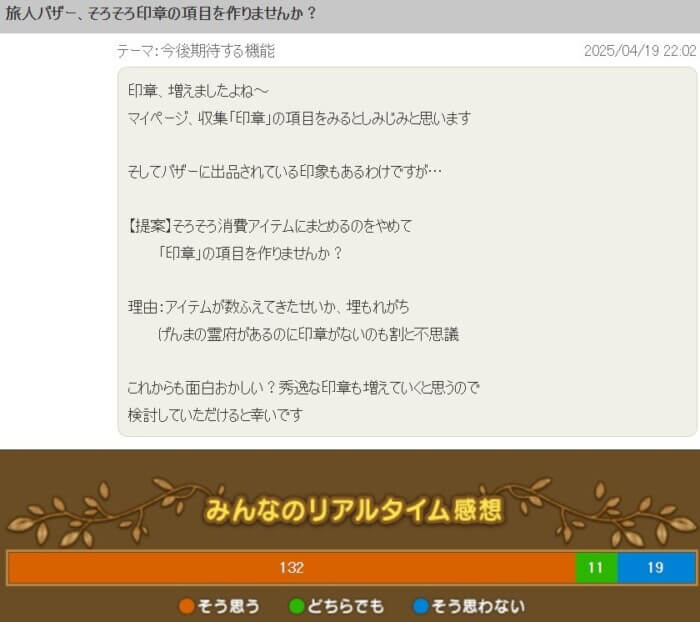700x622 pixels.
Task: Vote with the そう思う text label
Action: click(x=231, y=606)
